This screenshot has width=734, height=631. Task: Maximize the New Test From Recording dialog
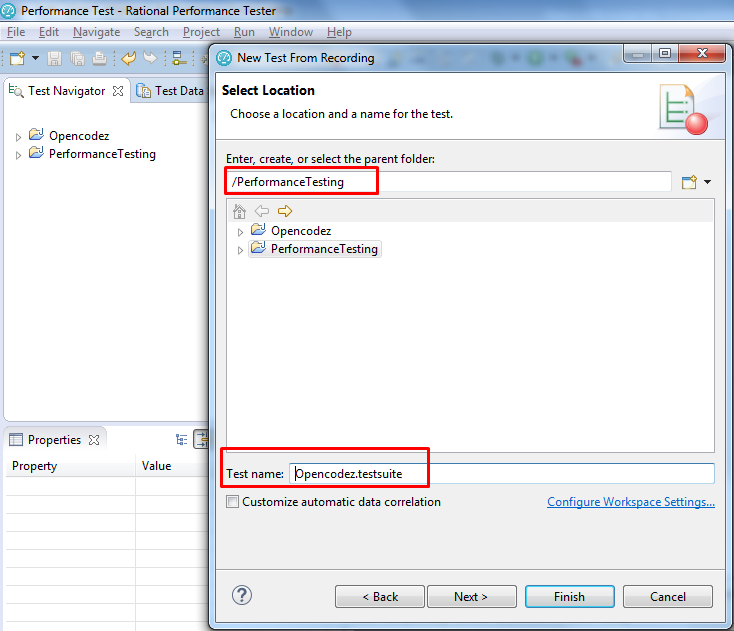pyautogui.click(x=665, y=53)
